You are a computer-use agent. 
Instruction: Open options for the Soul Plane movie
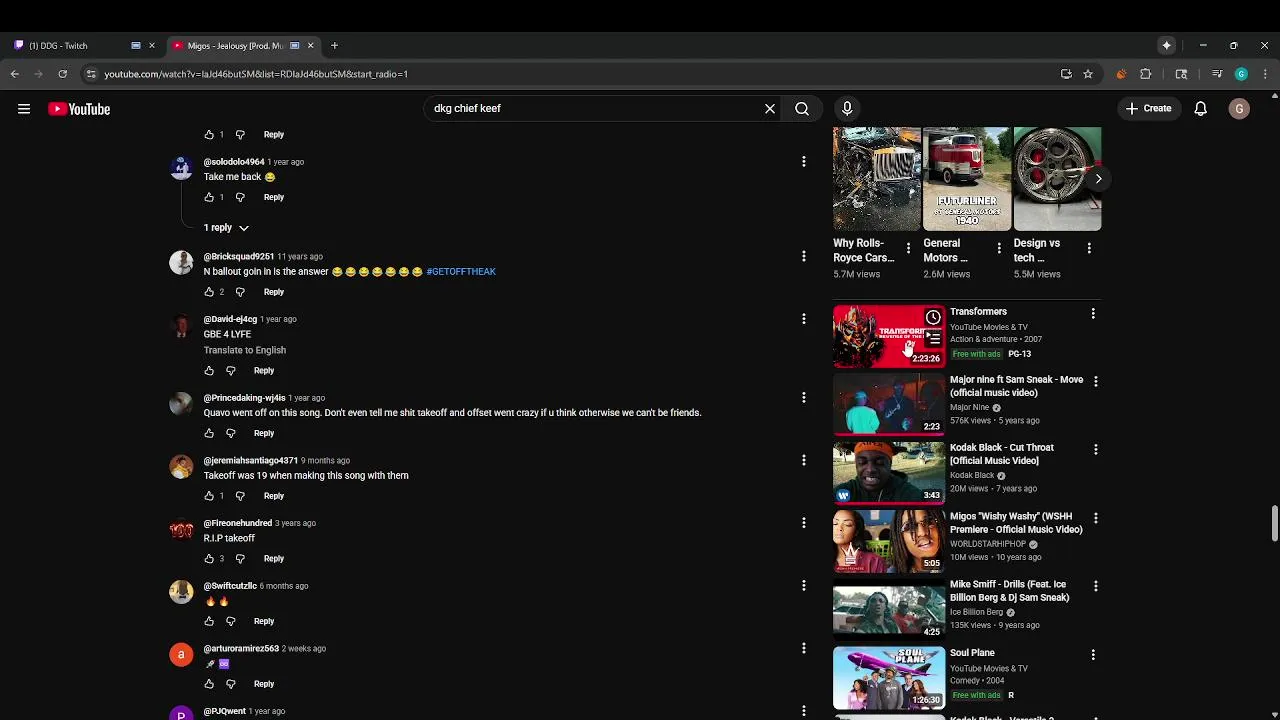[x=1093, y=655]
